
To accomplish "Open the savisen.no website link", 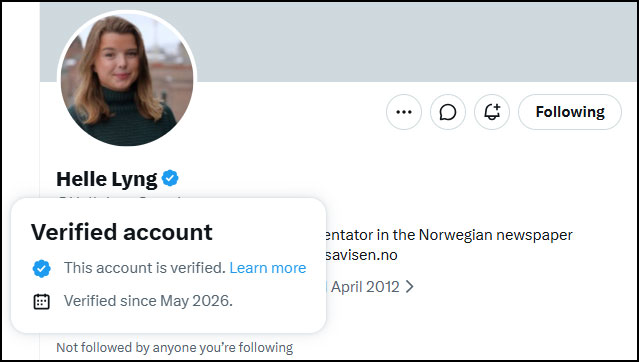I will 361,255.
